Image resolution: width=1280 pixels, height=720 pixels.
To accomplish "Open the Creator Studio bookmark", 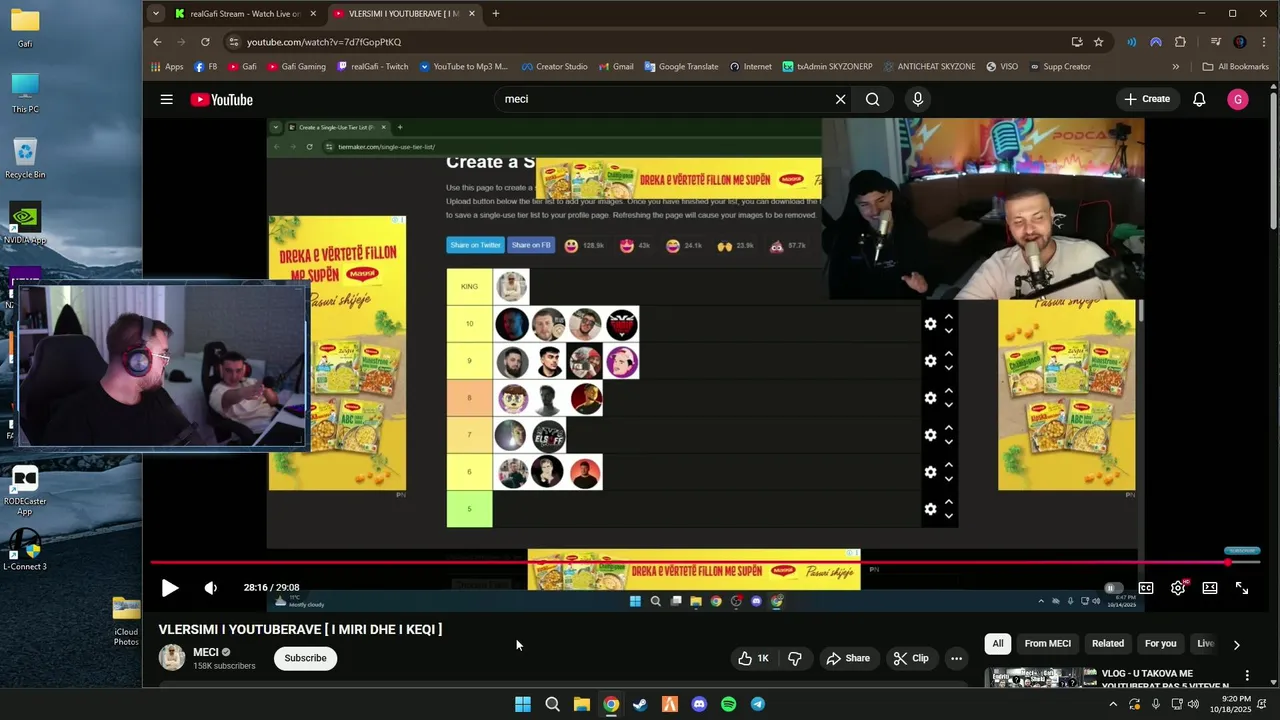I will (x=555, y=67).
